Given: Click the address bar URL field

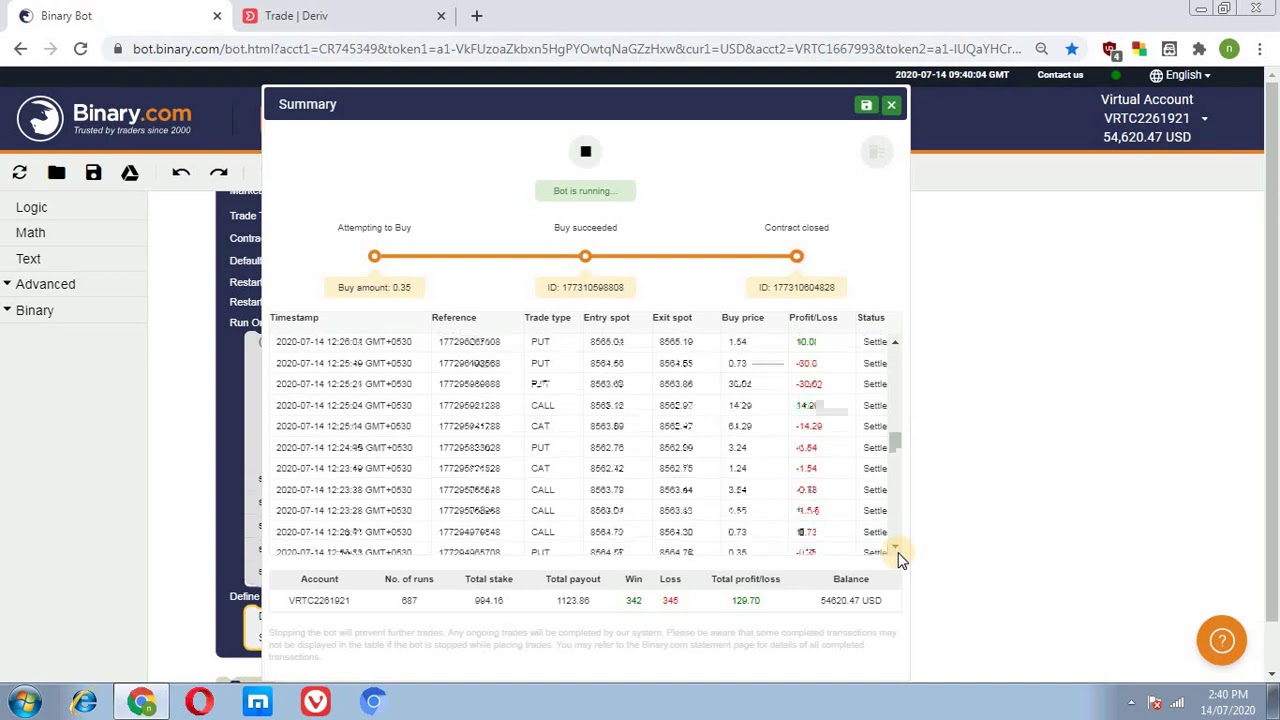Looking at the screenshot, I should coord(577,49).
